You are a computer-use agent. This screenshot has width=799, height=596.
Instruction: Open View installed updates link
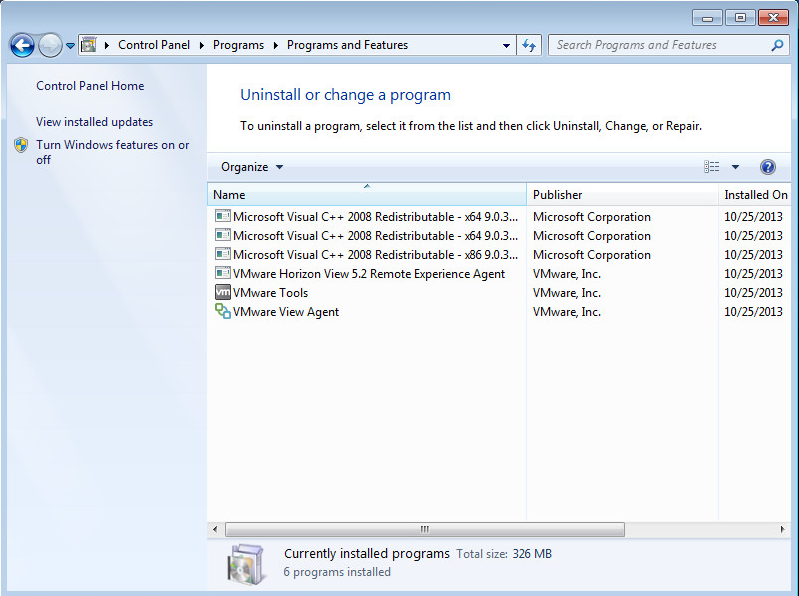pos(94,122)
